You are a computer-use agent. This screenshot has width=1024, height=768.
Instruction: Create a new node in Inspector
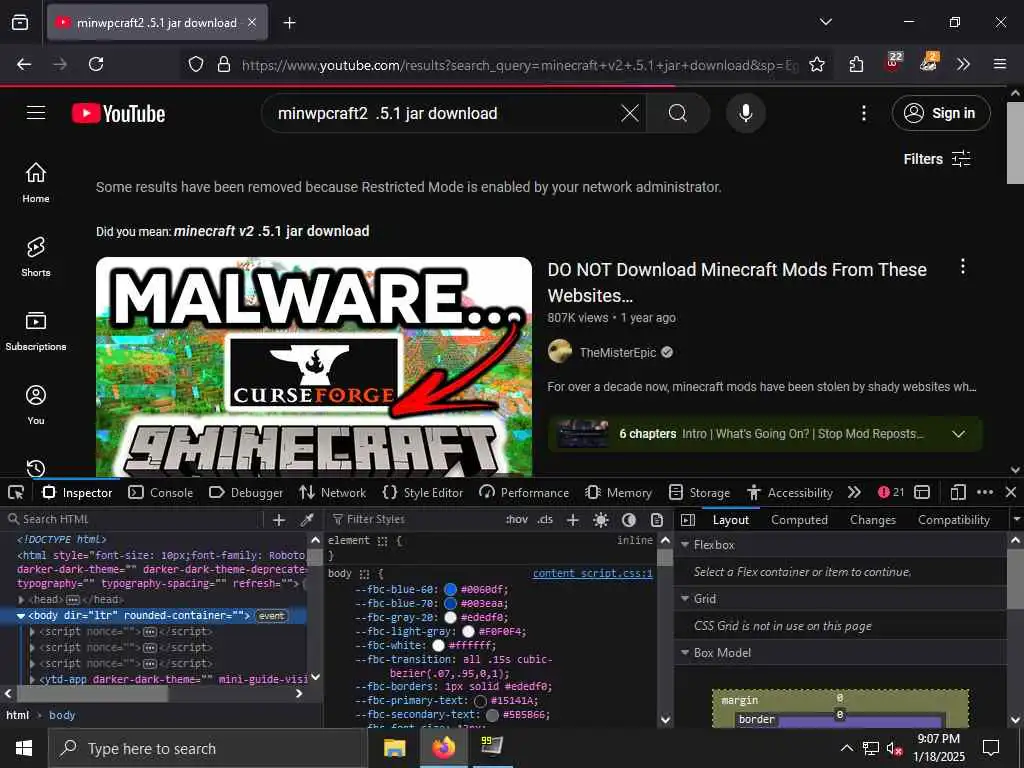coord(279,520)
